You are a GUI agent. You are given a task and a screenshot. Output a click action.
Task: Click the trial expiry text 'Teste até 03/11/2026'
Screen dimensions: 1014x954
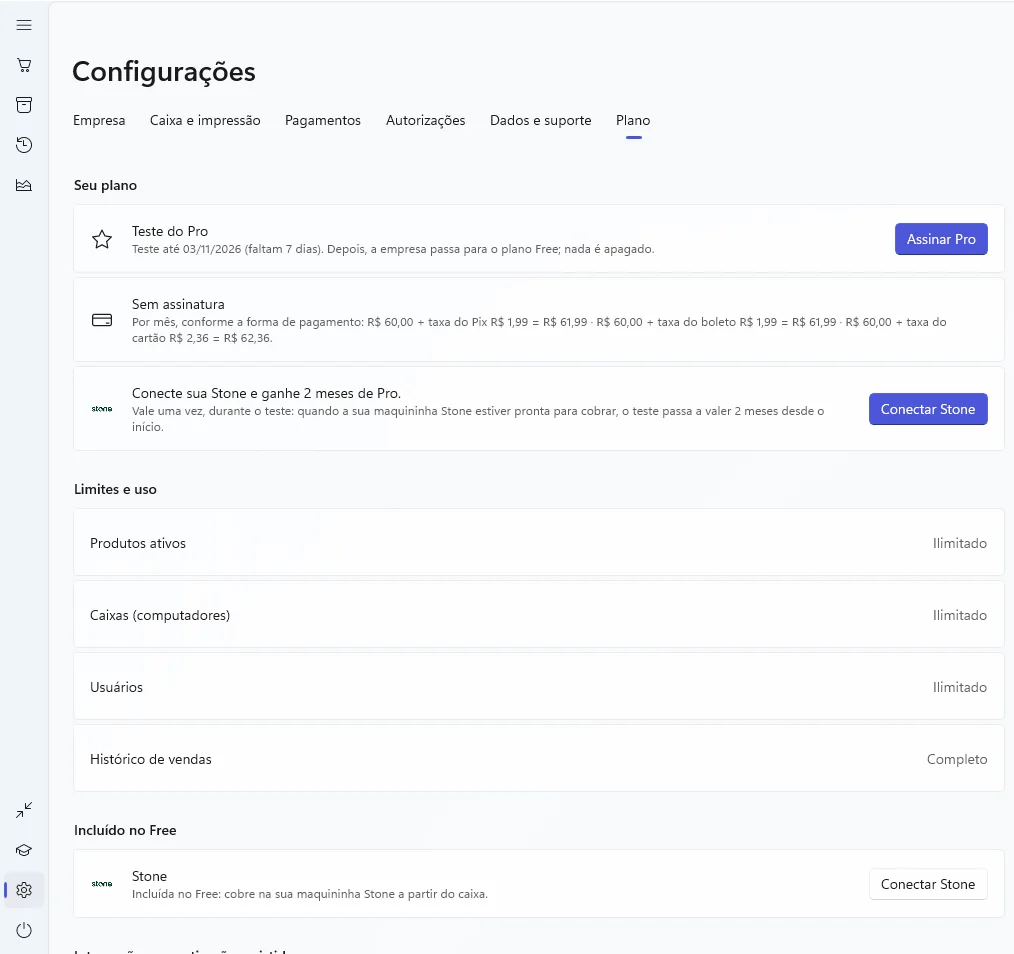point(186,249)
